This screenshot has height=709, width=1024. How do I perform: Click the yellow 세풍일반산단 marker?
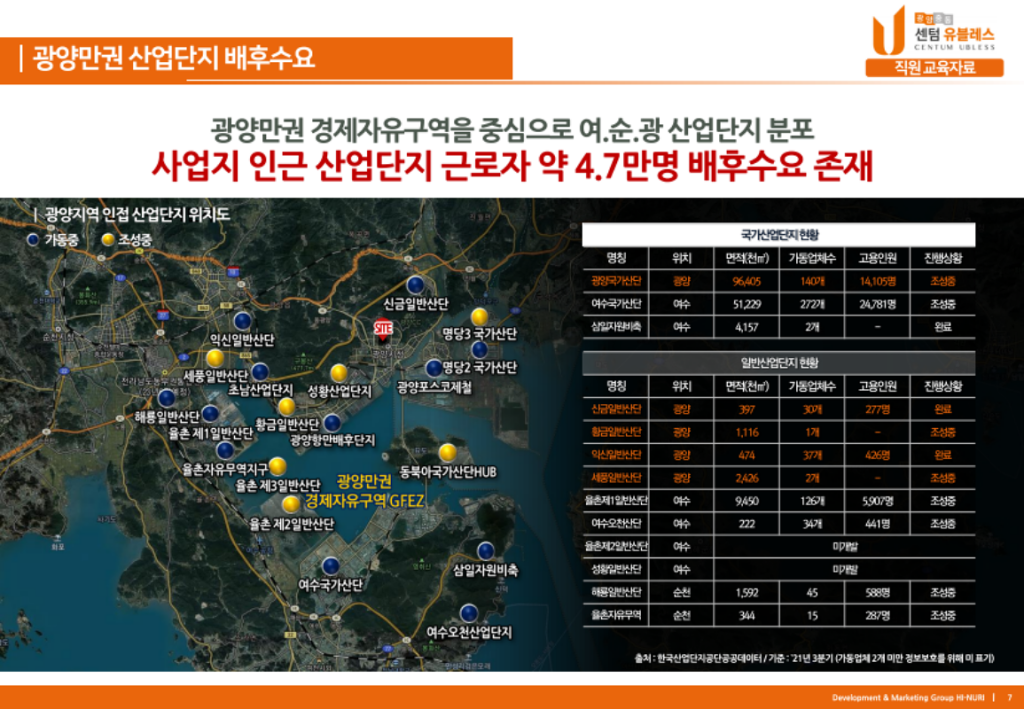tap(215, 357)
